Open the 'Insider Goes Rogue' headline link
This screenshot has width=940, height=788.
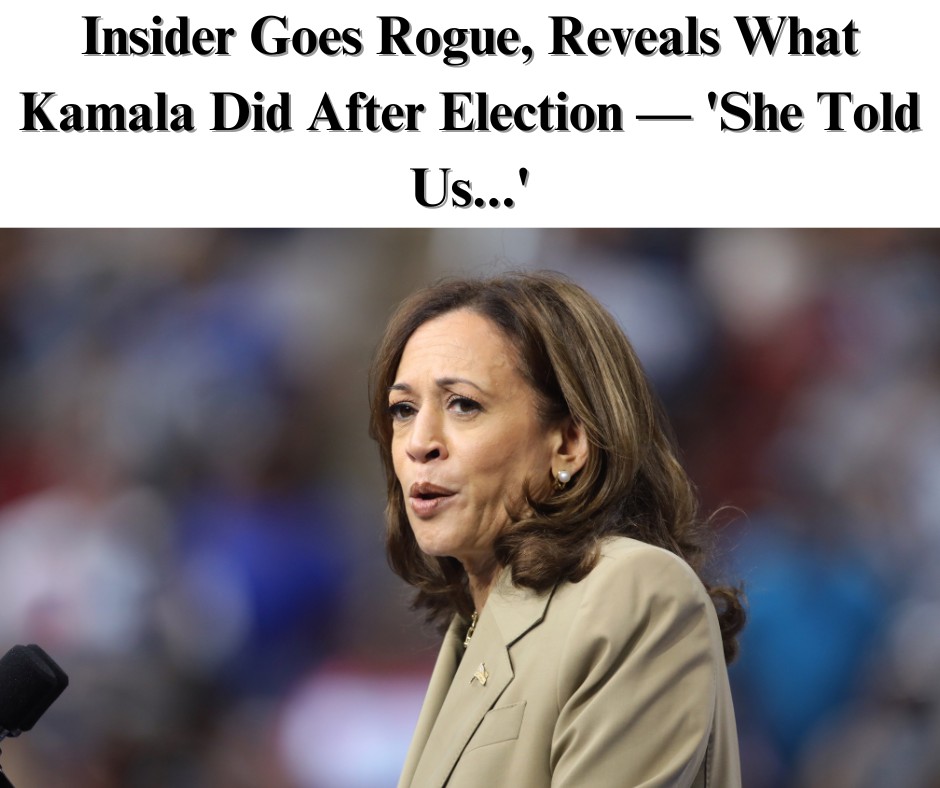point(470,112)
